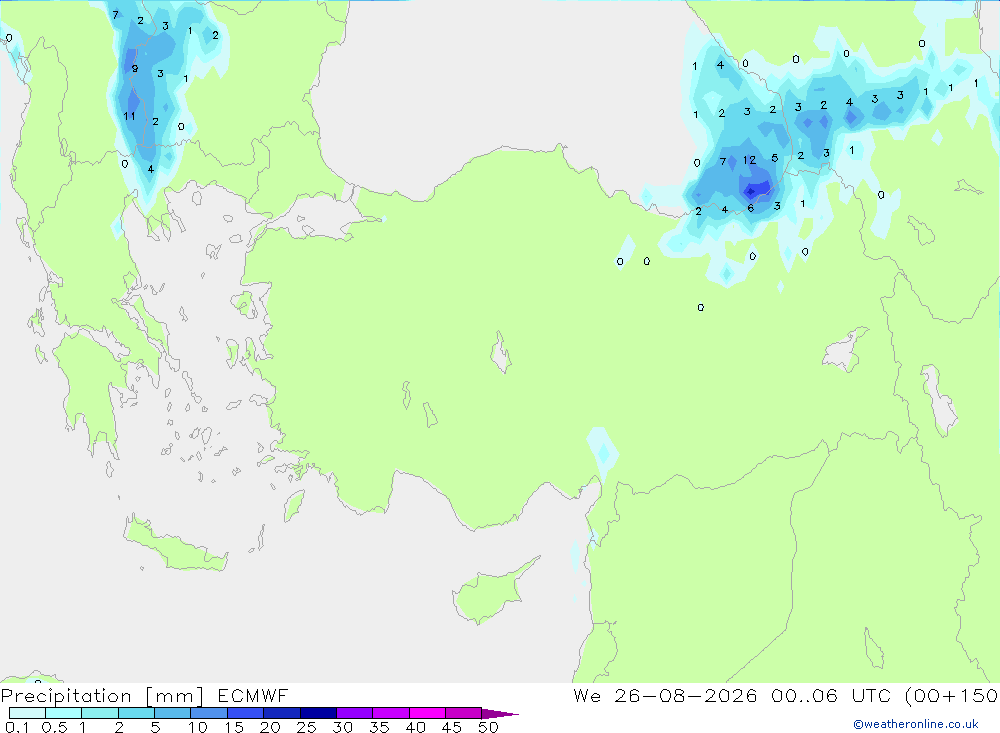Click the ECMWF model label
The image size is (1000, 733).
[253, 695]
